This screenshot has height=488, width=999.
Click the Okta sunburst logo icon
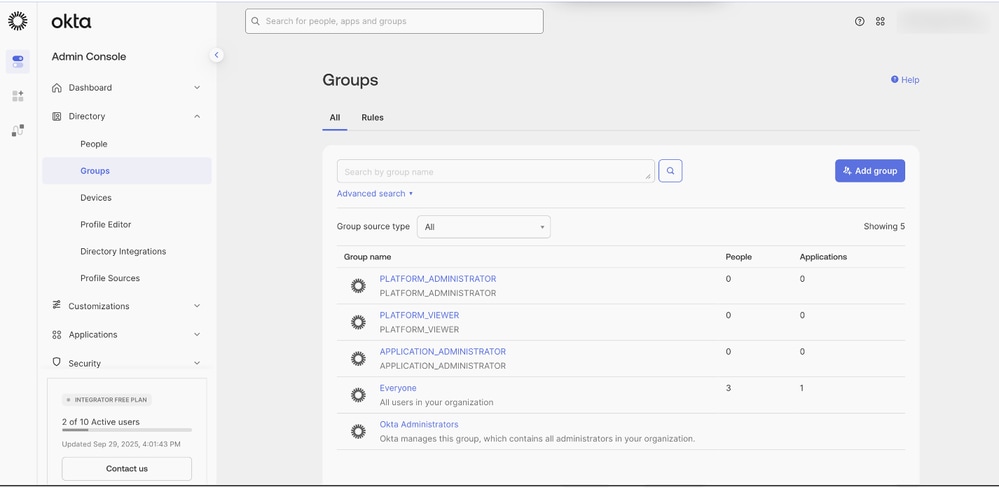coord(18,21)
